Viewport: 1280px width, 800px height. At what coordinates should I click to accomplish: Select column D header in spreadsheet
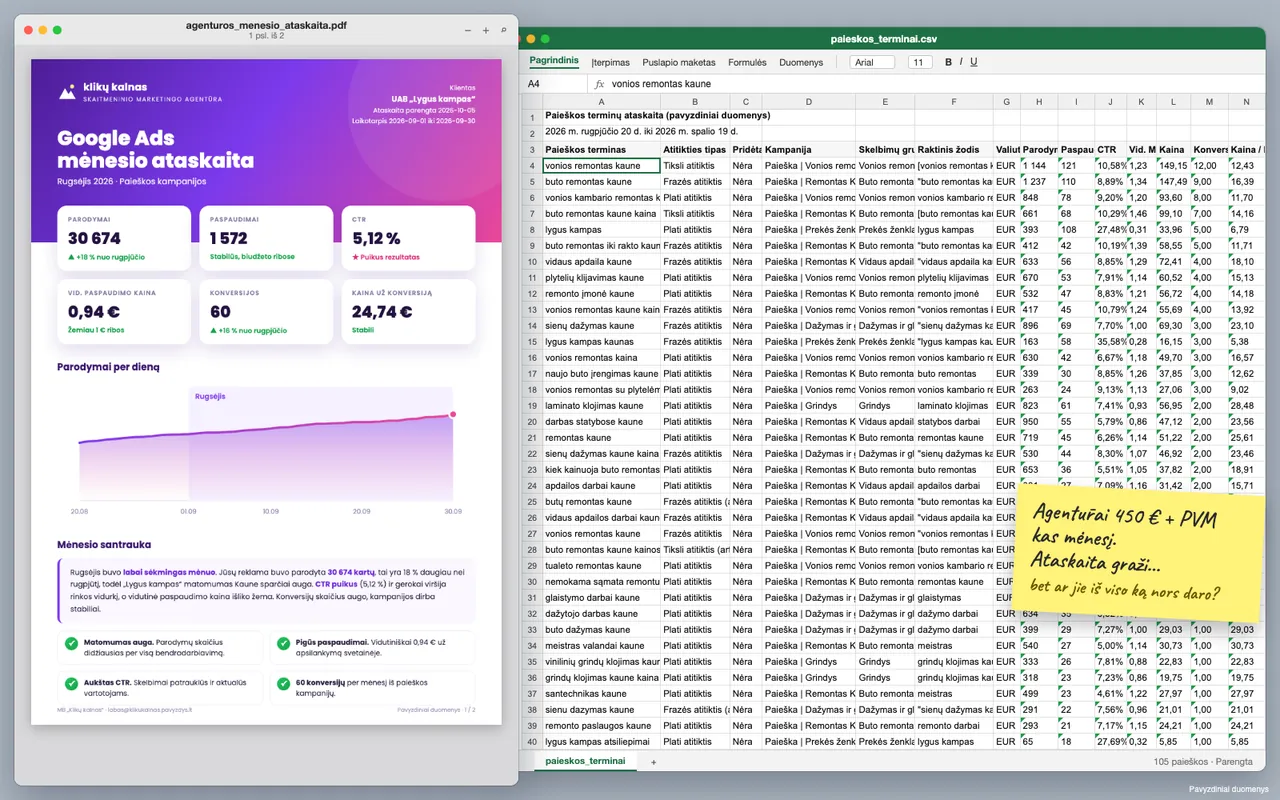[x=809, y=102]
